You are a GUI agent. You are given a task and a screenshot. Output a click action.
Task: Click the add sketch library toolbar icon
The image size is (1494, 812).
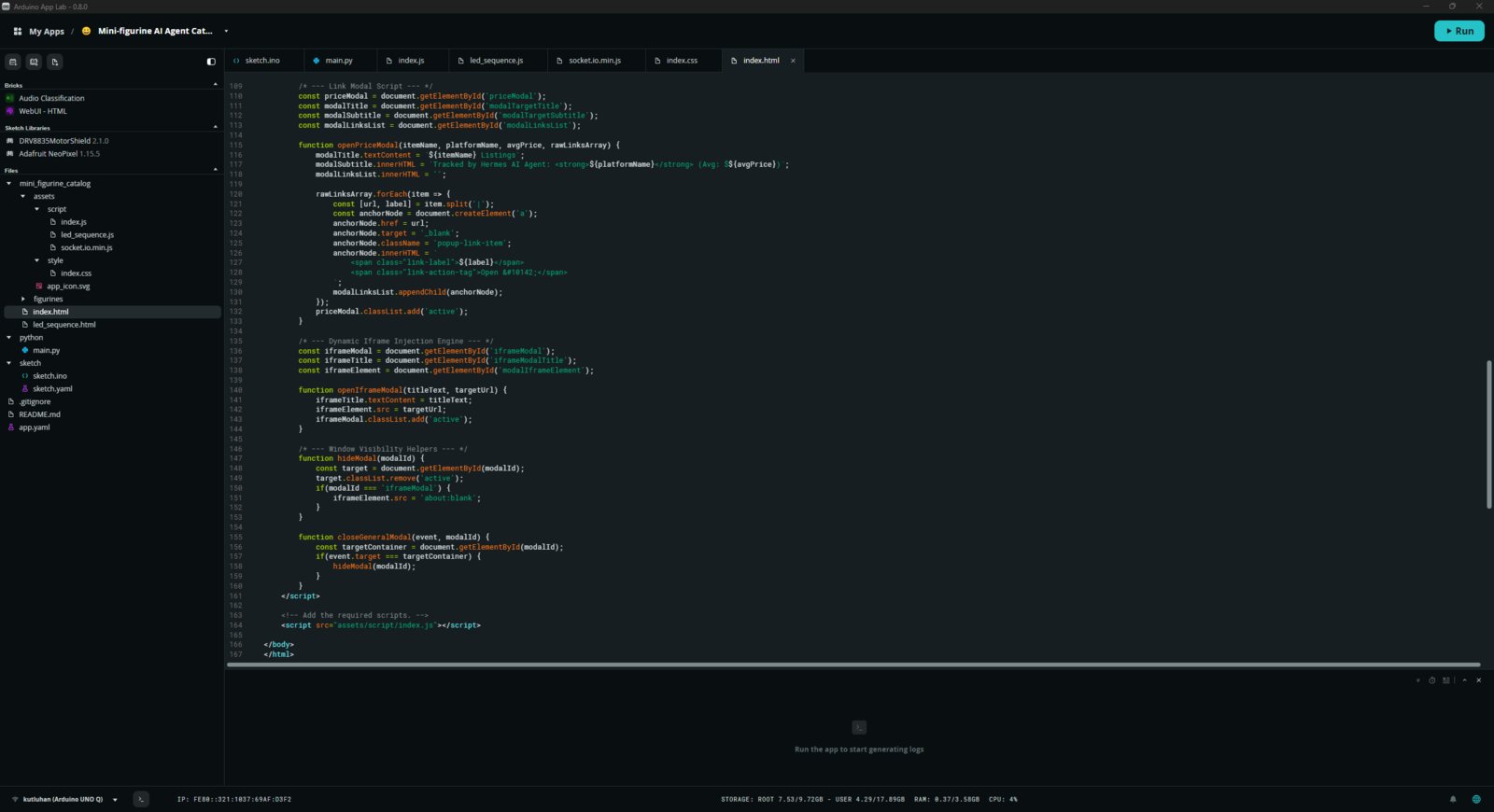[34, 62]
